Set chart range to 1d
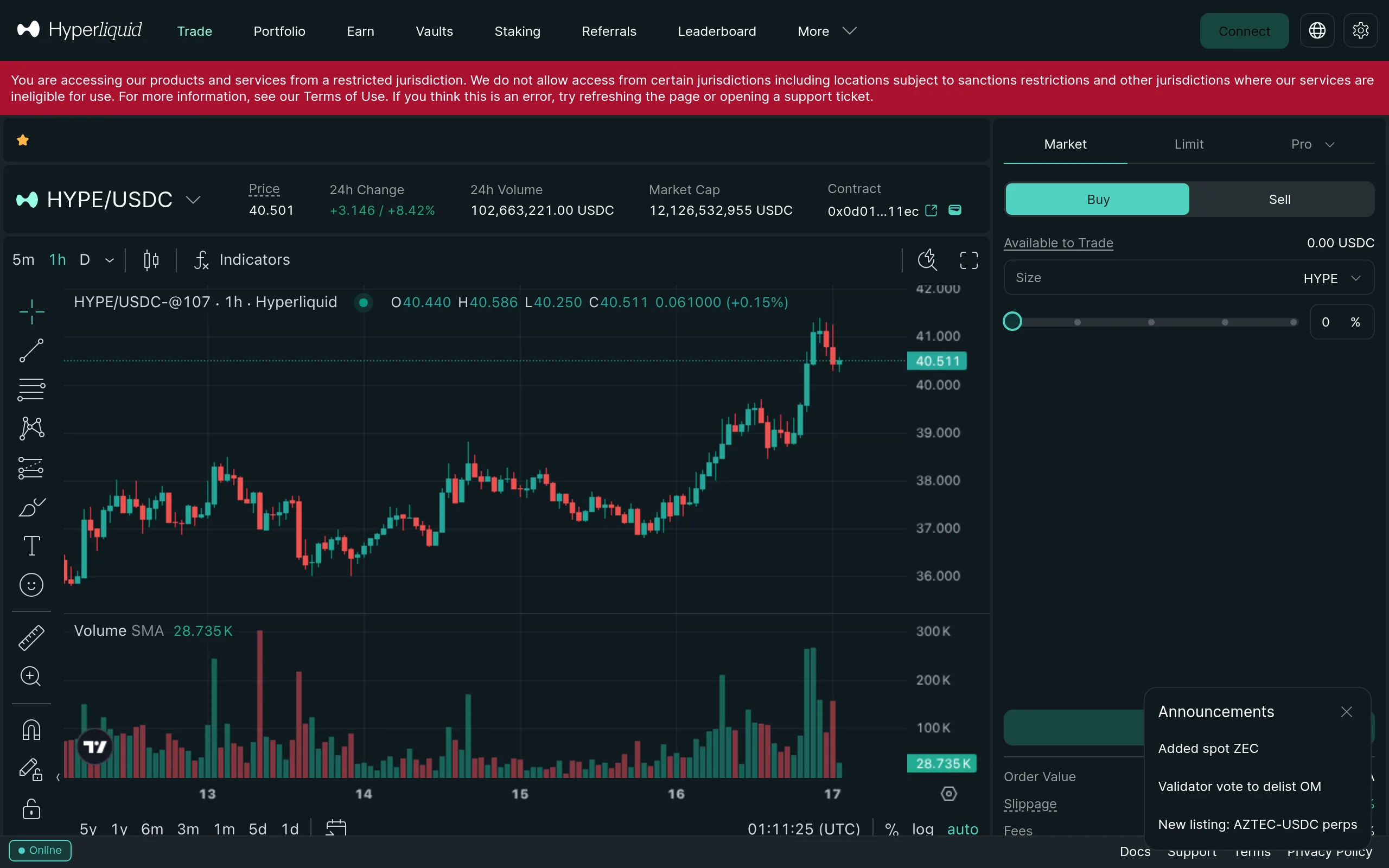Viewport: 1389px width, 868px height. click(290, 829)
